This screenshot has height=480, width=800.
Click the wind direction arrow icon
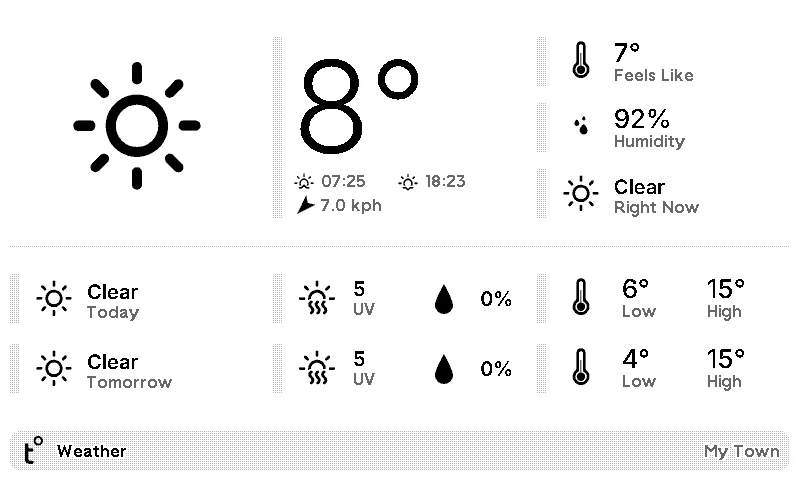[305, 206]
